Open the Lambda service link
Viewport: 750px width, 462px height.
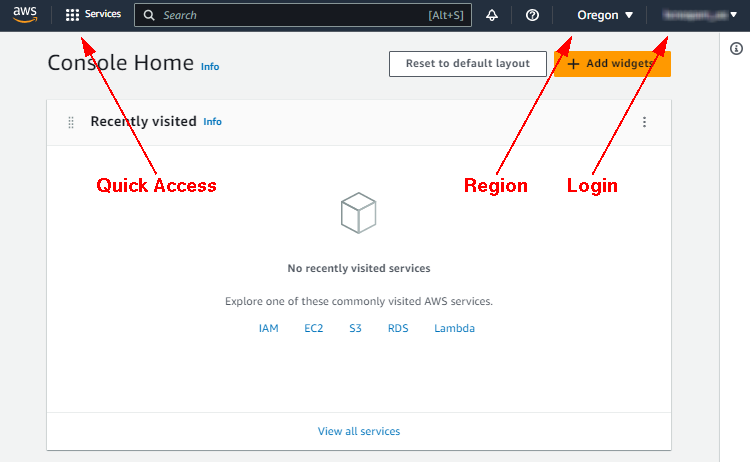coord(454,328)
